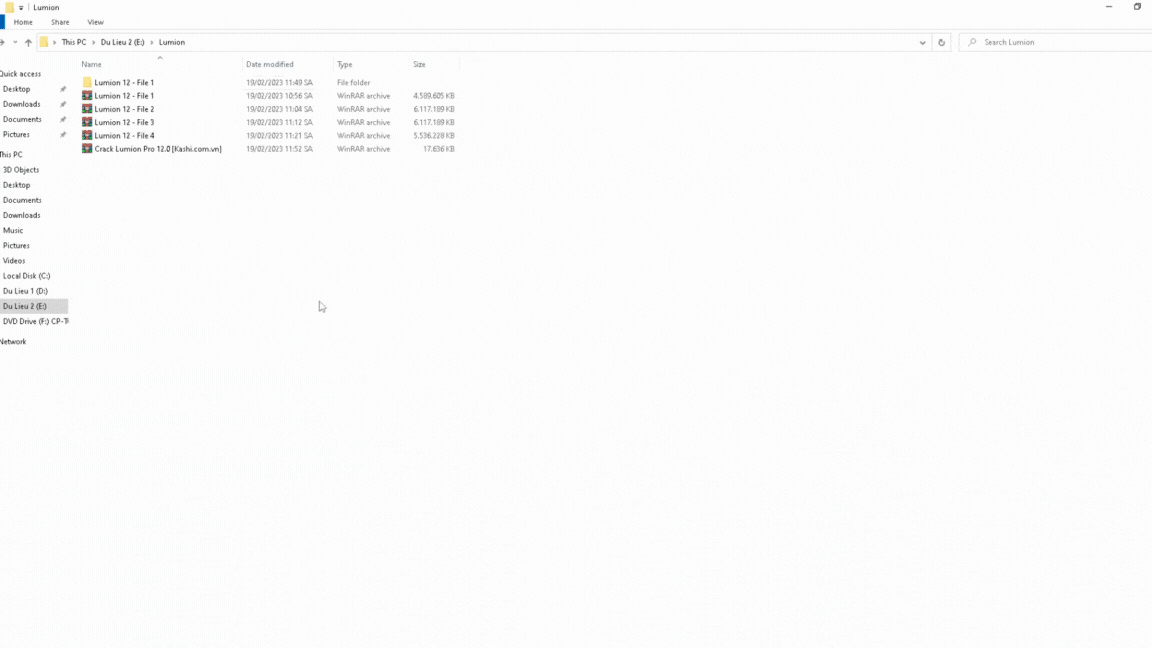Open Downloads under Quick access

click(x=21, y=104)
